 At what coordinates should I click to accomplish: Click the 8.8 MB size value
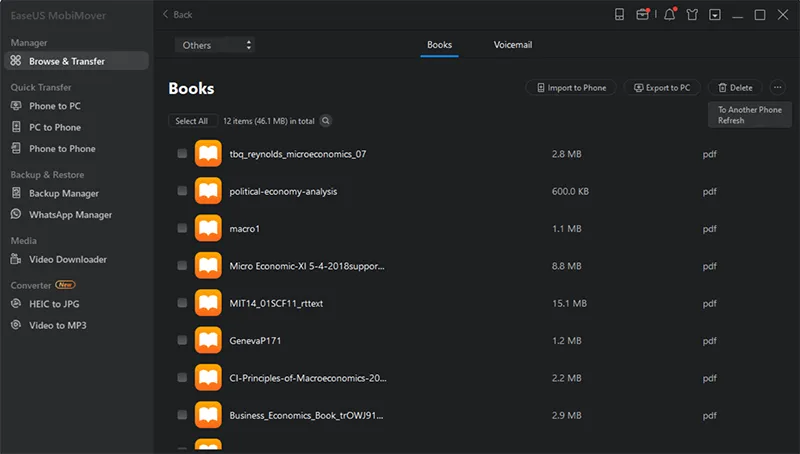(566, 266)
